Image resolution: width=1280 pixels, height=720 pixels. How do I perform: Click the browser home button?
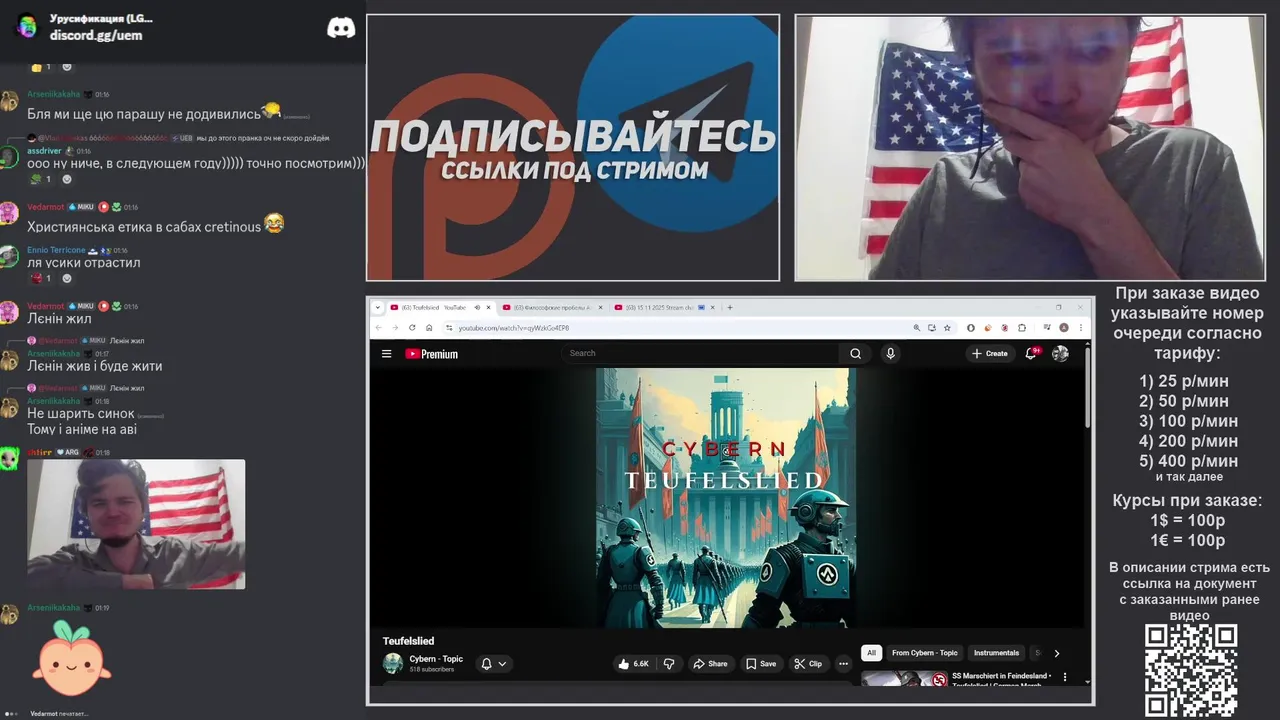(x=429, y=327)
